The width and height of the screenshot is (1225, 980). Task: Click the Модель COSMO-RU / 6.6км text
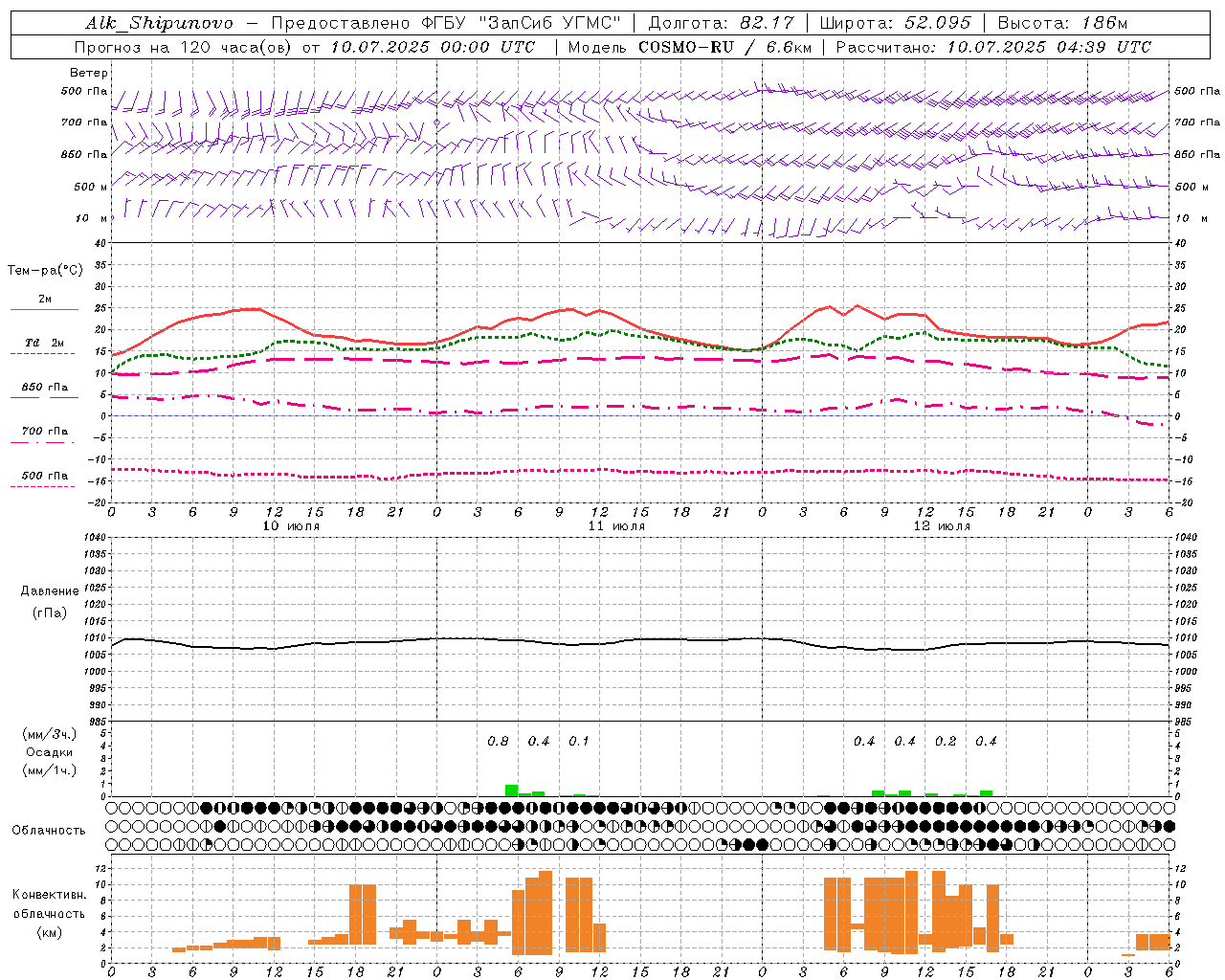(x=689, y=47)
